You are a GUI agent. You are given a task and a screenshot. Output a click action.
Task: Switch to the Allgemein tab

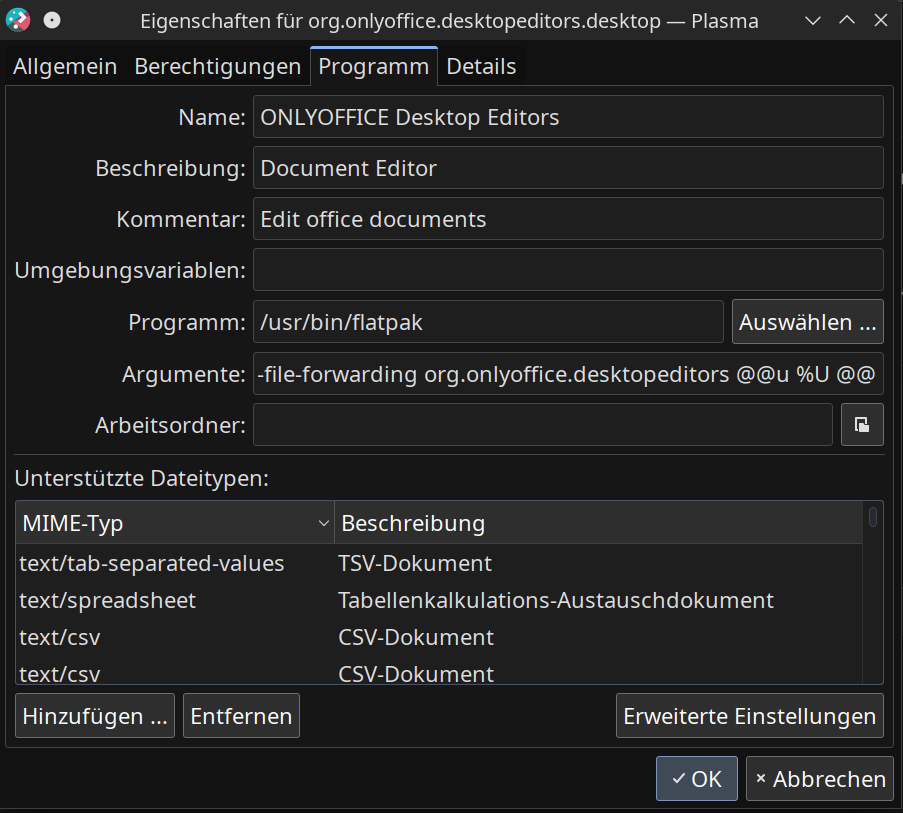65,67
